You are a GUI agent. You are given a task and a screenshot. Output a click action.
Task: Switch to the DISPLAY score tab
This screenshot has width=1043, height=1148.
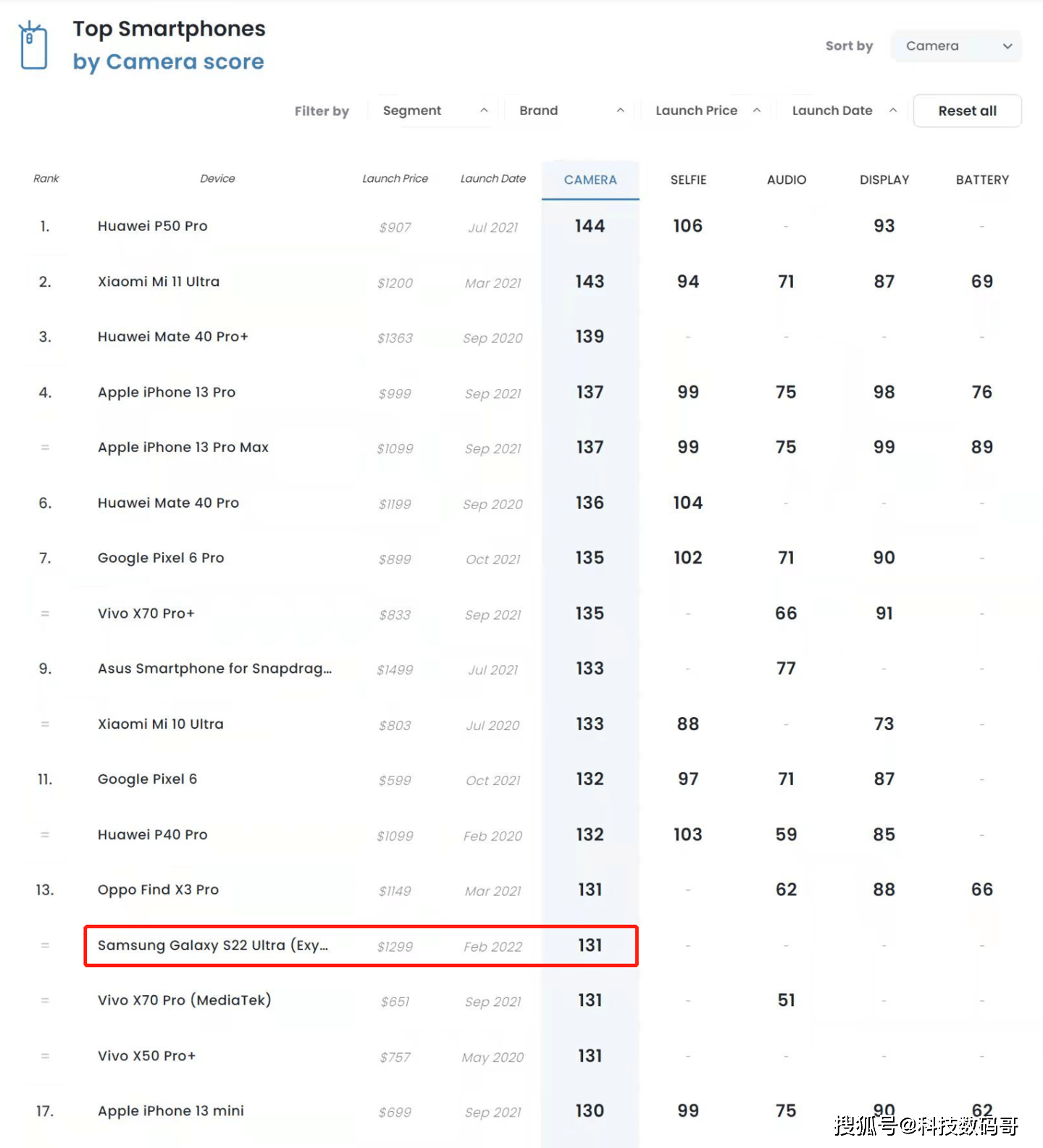[x=884, y=180]
